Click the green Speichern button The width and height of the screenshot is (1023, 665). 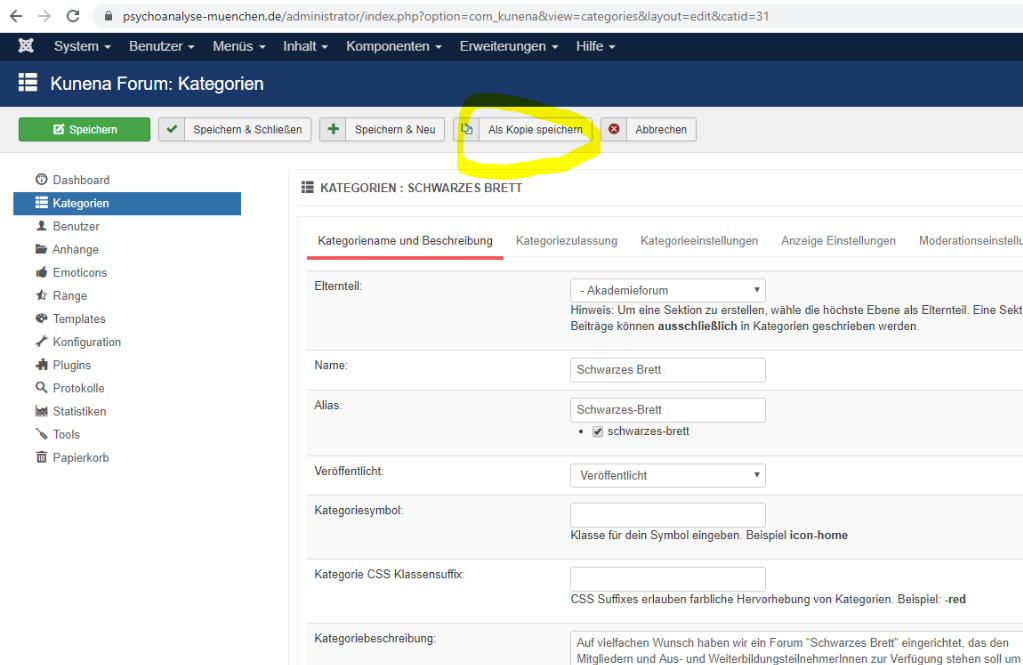[84, 130]
